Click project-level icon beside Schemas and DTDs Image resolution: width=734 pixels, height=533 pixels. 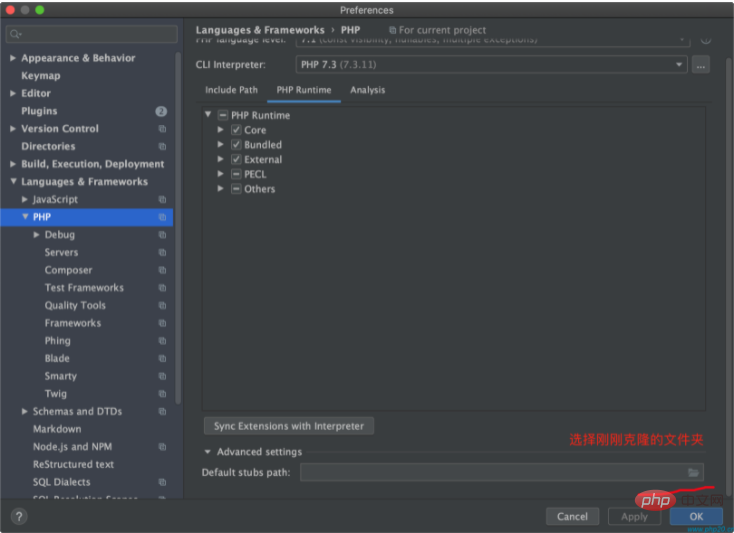[x=162, y=412]
